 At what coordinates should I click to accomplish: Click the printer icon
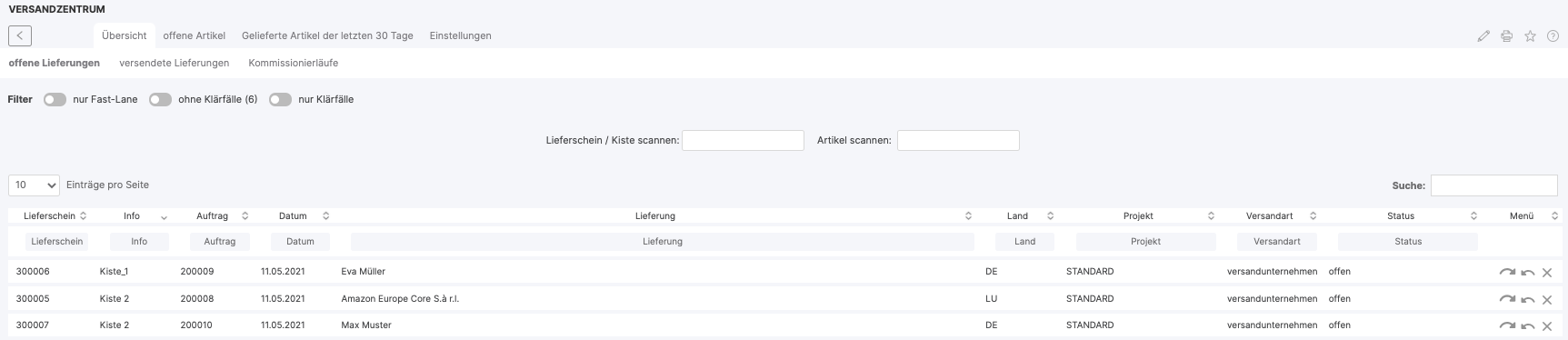click(x=1506, y=36)
